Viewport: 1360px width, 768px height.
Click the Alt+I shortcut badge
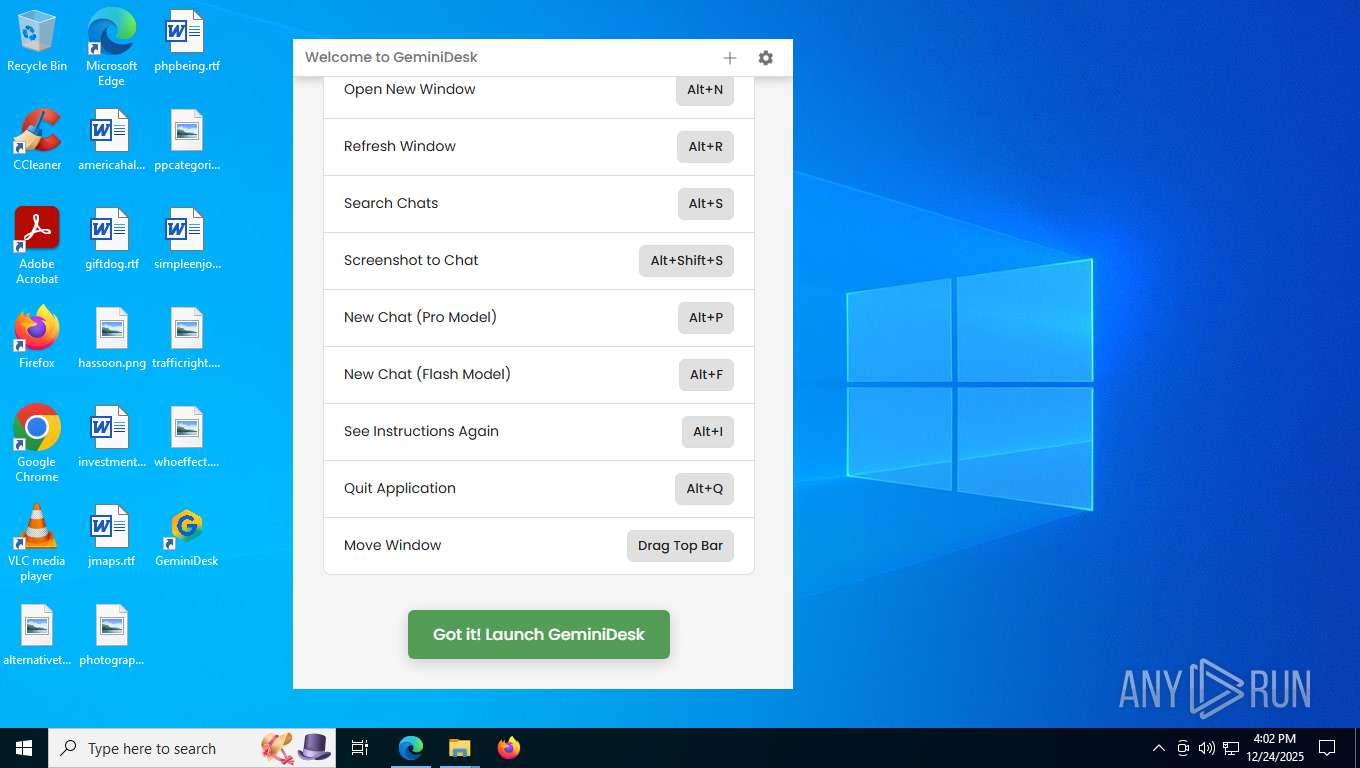[708, 432]
